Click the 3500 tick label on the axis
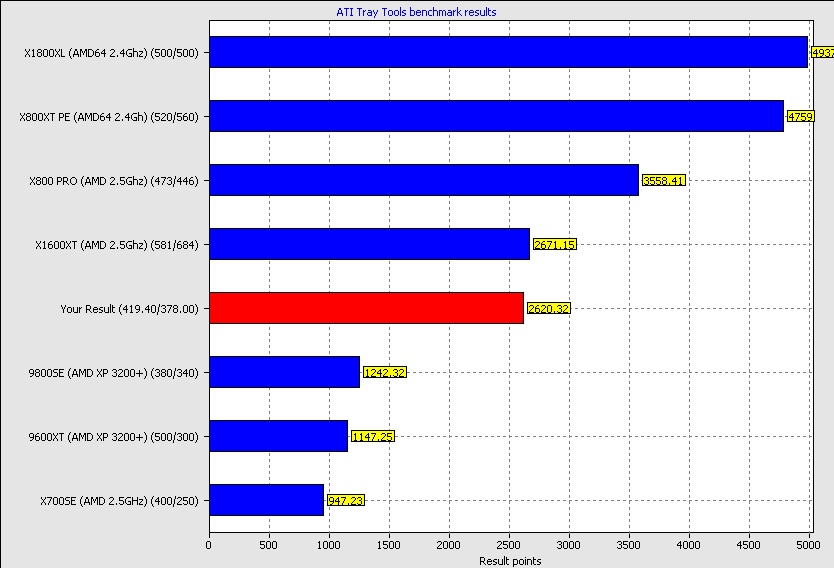834x568 pixels. coord(628,545)
